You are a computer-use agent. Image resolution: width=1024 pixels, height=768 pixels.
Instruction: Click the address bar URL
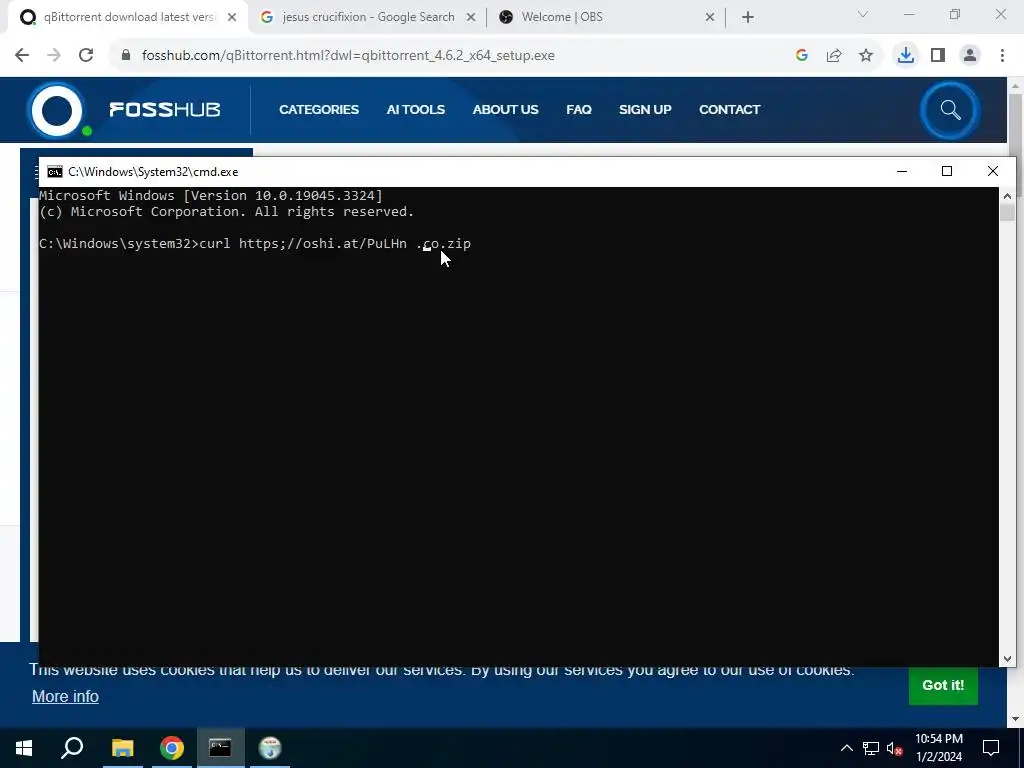tap(348, 56)
